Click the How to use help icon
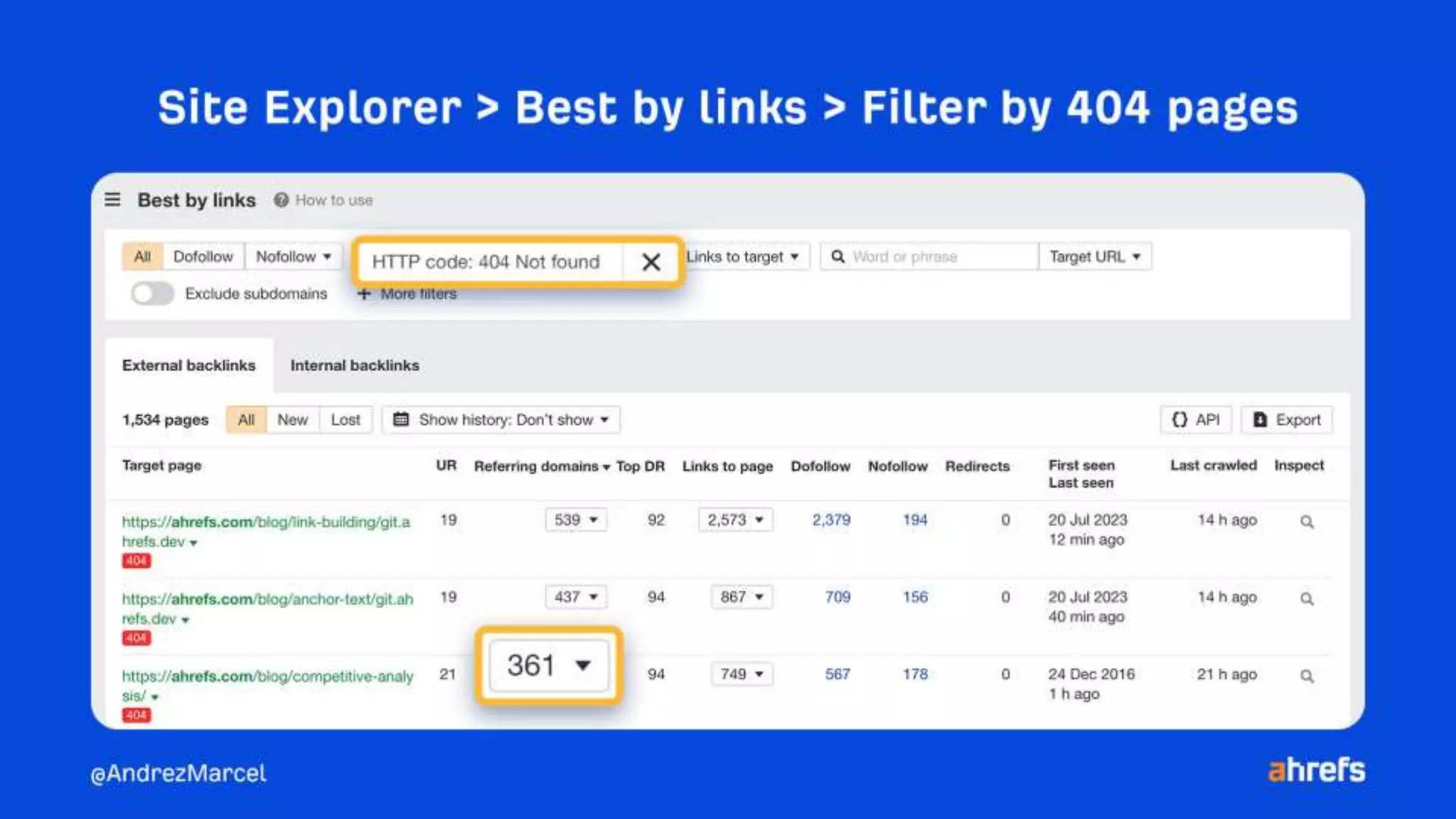Viewport: 1456px width, 819px height. coord(281,200)
